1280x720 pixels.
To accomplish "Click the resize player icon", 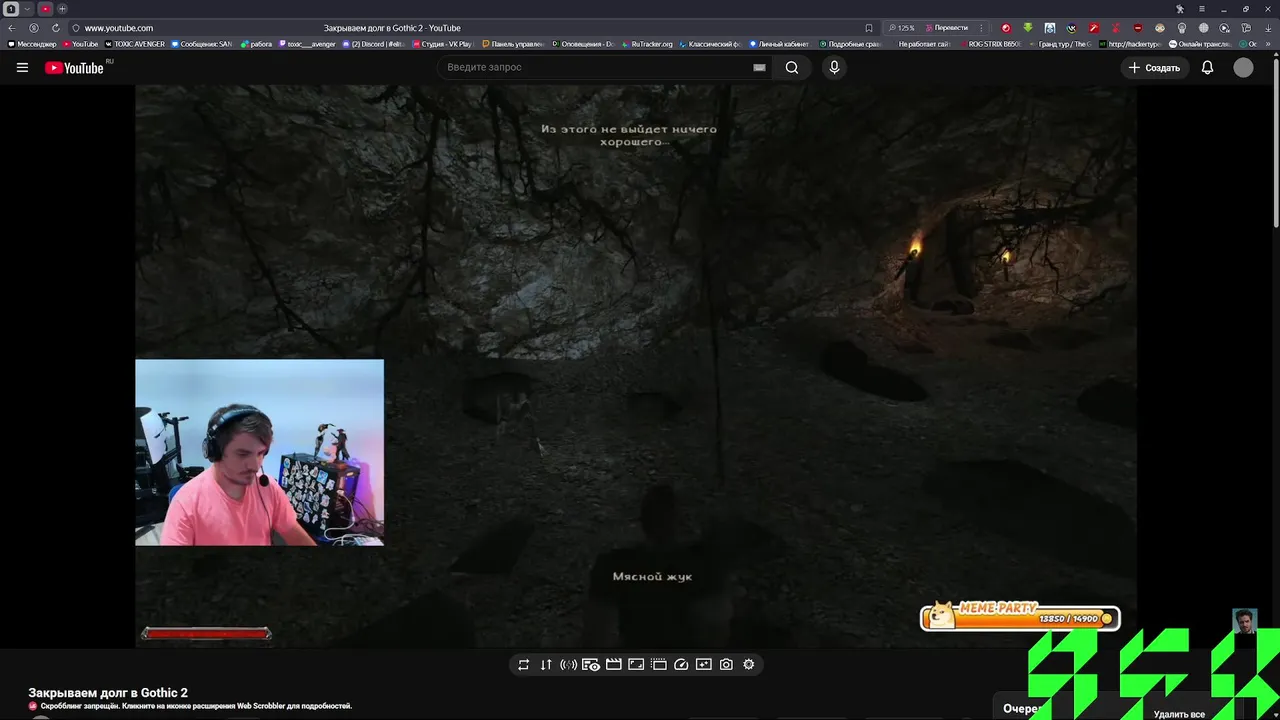I will (x=636, y=664).
